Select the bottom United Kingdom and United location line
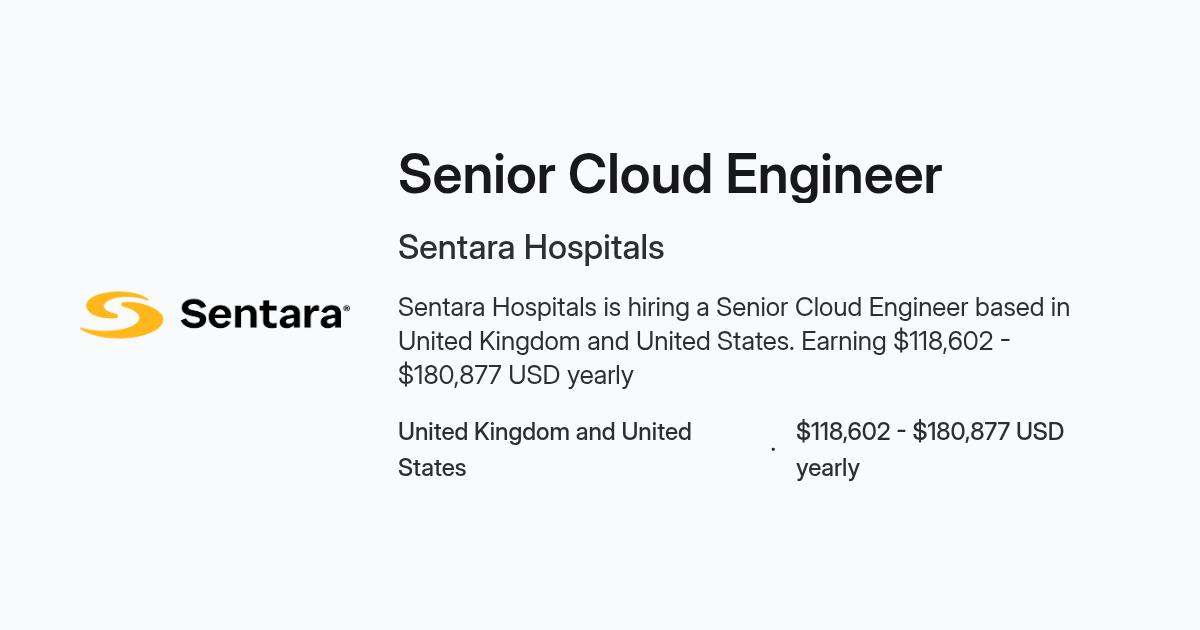1200x630 pixels. click(x=545, y=432)
